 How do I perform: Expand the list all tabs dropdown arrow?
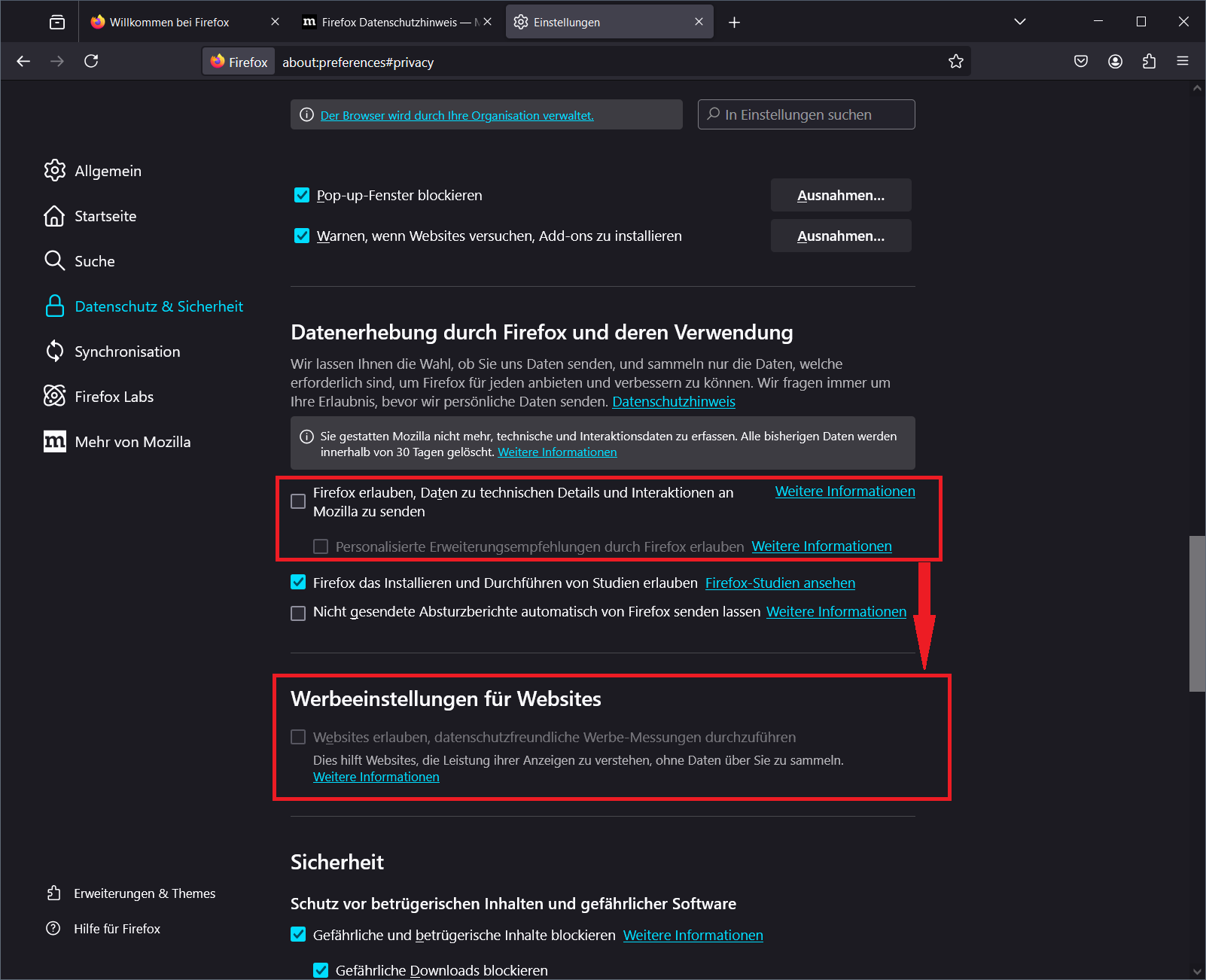coord(1020,22)
